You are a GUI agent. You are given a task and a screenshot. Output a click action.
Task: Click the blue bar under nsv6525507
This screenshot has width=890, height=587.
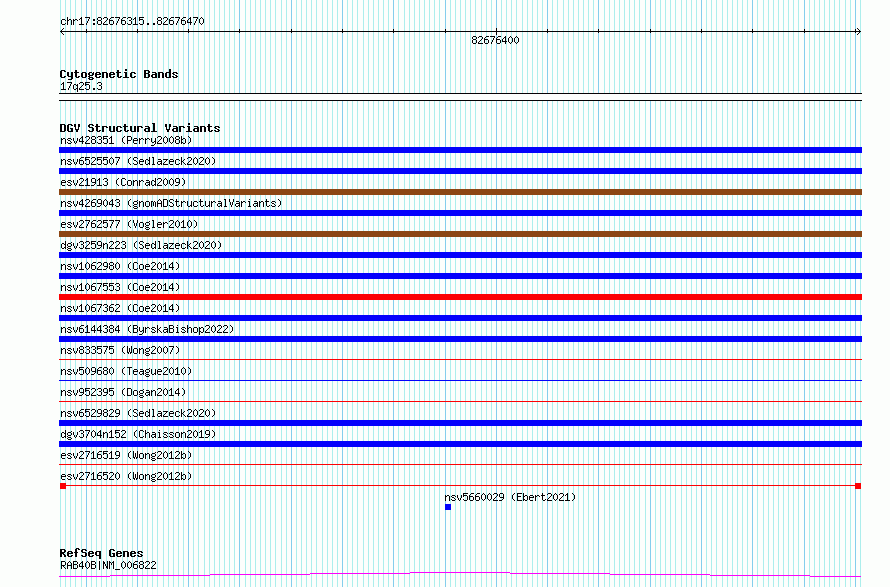point(460,171)
